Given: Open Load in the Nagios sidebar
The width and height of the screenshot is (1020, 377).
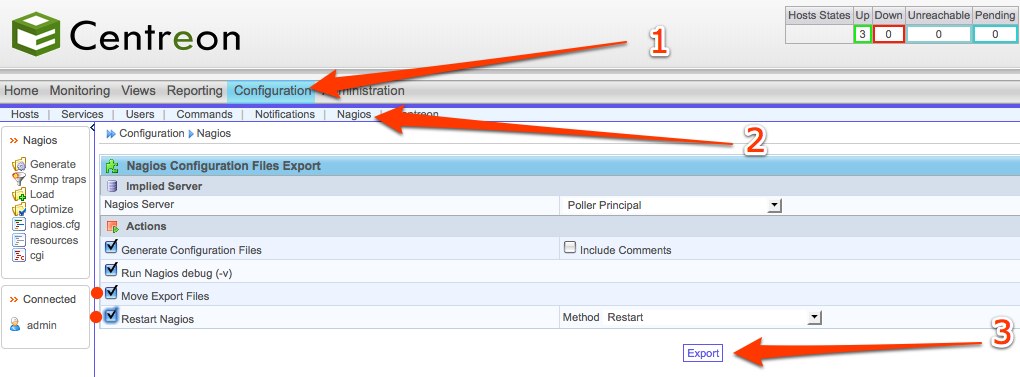Looking at the screenshot, I should (x=42, y=194).
